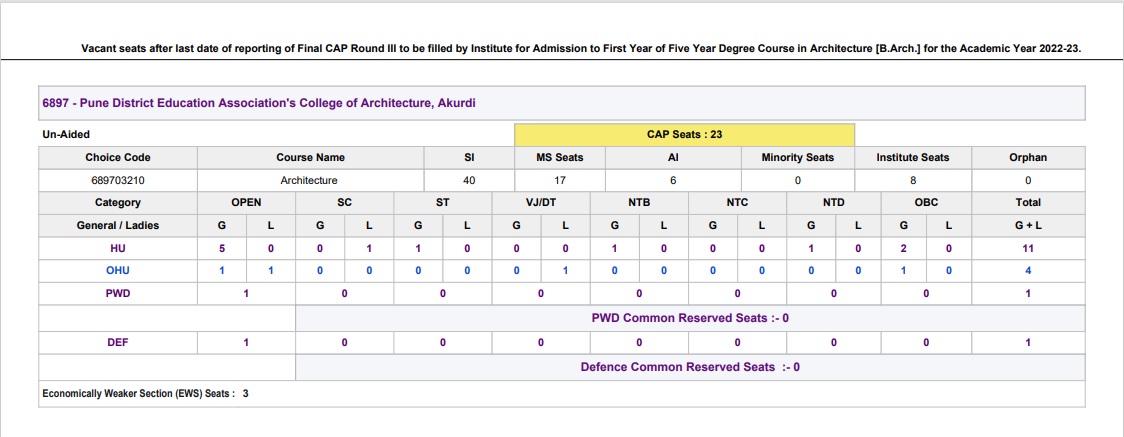Screen dimensions: 1124x437
Task: Click the VJ/DT category header
Action: click(540, 203)
